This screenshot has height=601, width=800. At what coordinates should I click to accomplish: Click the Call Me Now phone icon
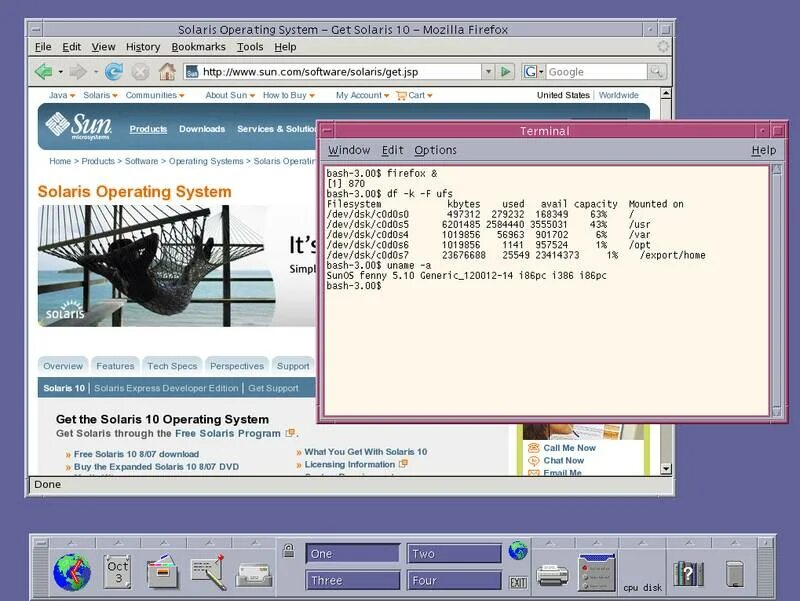pyautogui.click(x=534, y=448)
